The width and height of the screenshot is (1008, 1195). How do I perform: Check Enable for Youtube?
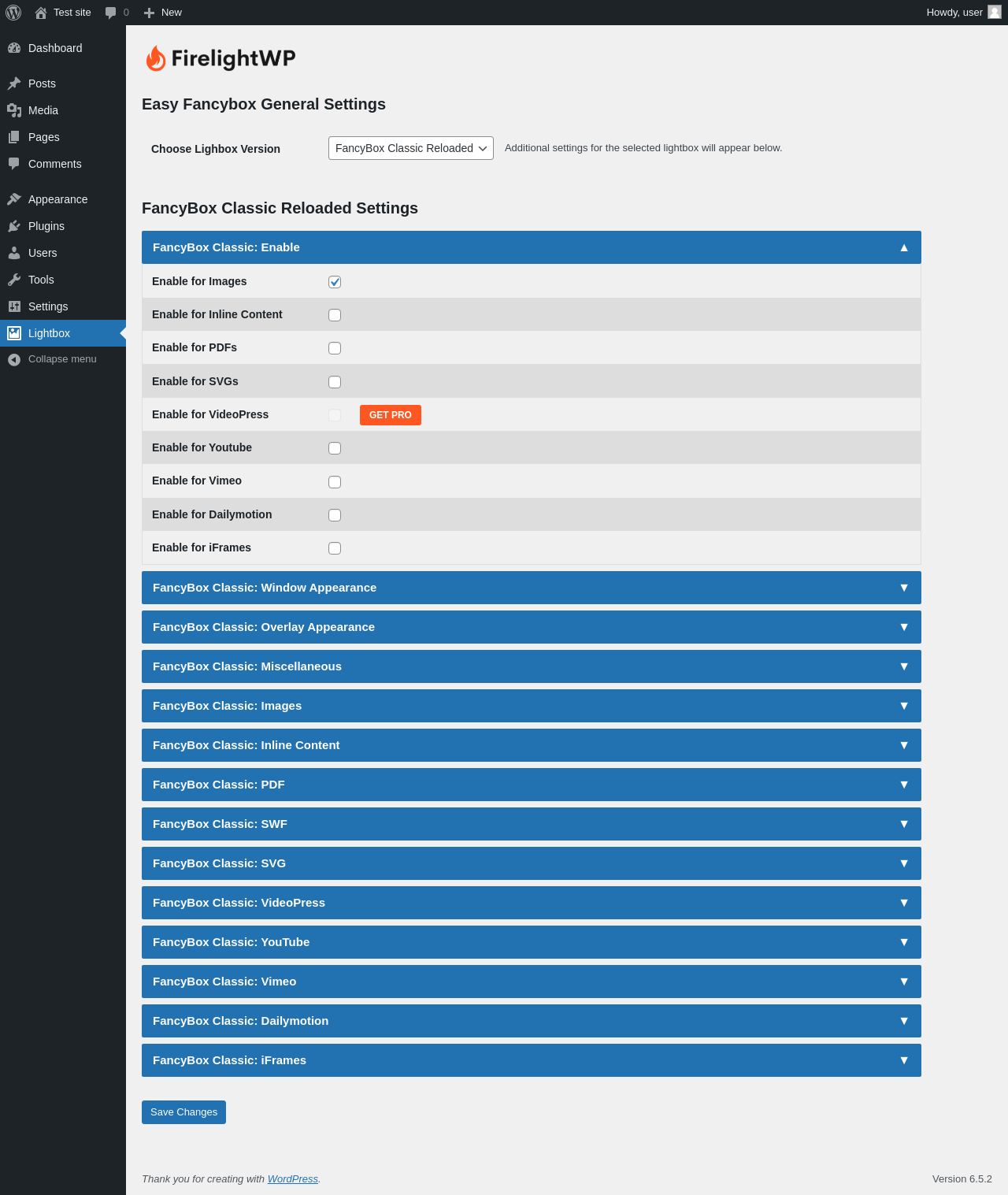coord(335,448)
